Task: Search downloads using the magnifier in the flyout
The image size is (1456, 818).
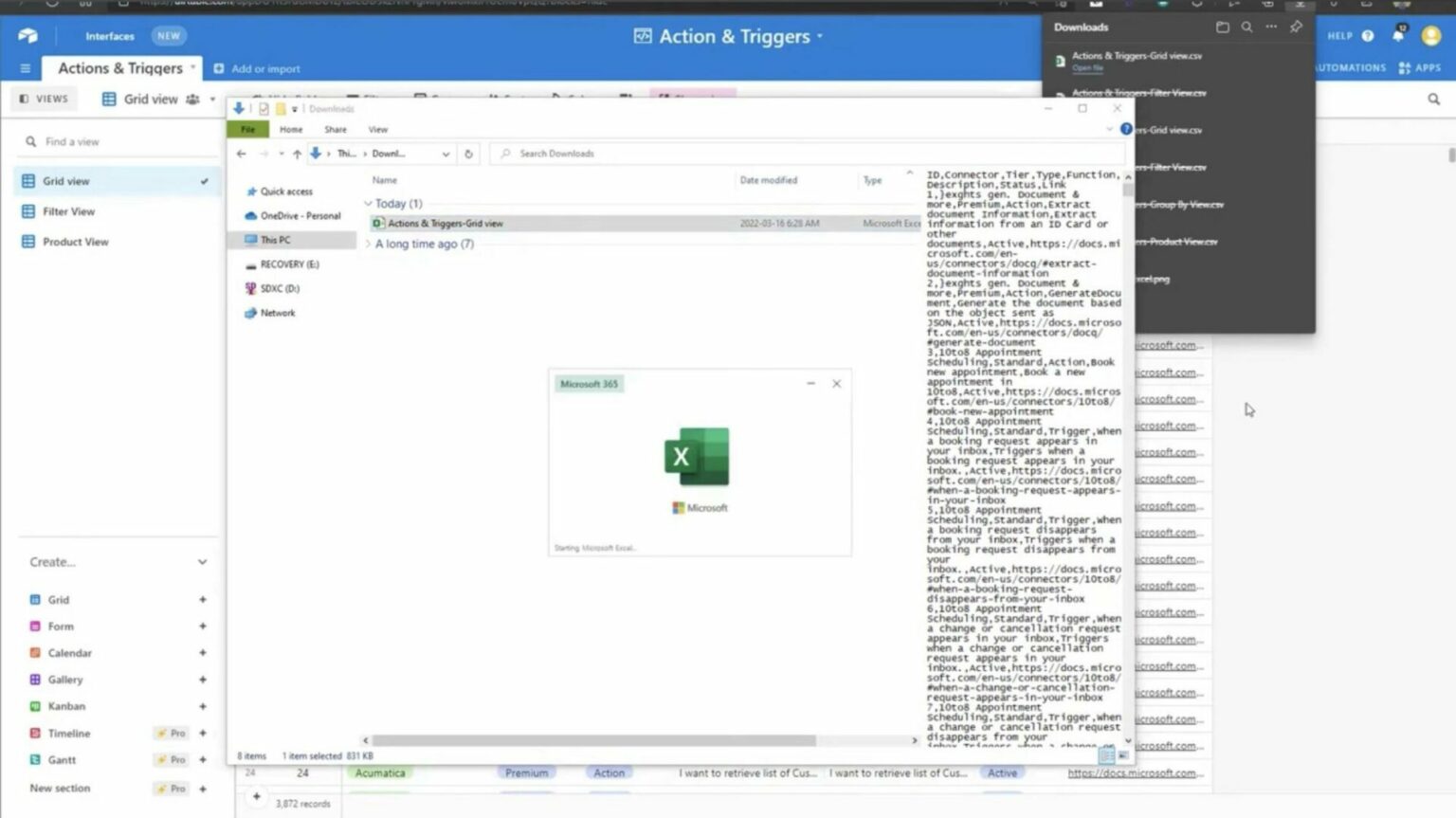Action: pyautogui.click(x=1247, y=27)
